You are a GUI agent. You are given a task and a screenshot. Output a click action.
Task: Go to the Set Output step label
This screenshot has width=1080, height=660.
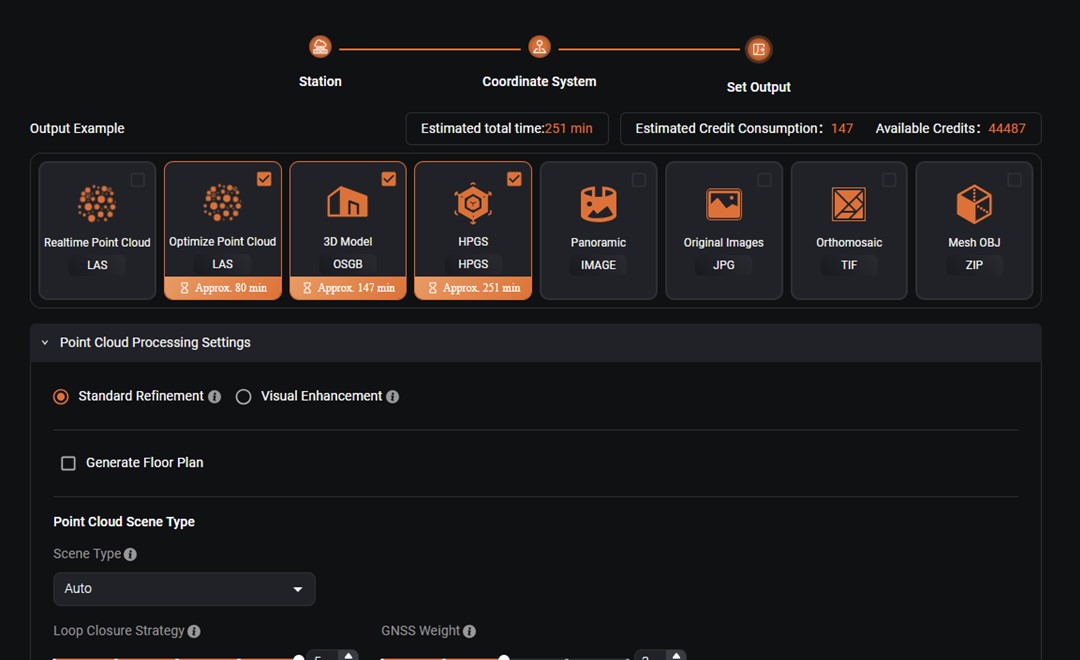pyautogui.click(x=758, y=87)
